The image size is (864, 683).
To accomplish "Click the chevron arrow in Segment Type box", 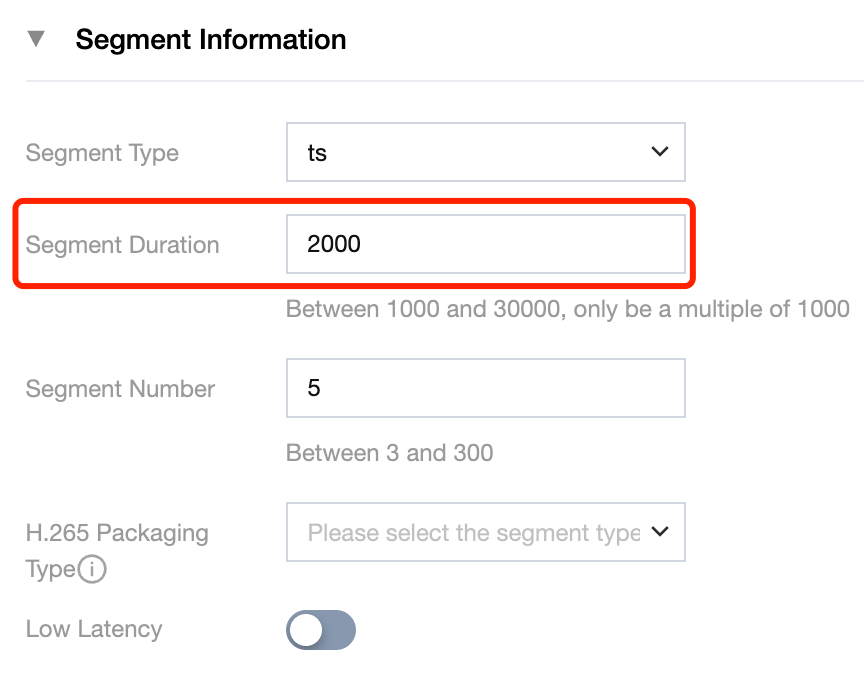I will click(659, 152).
